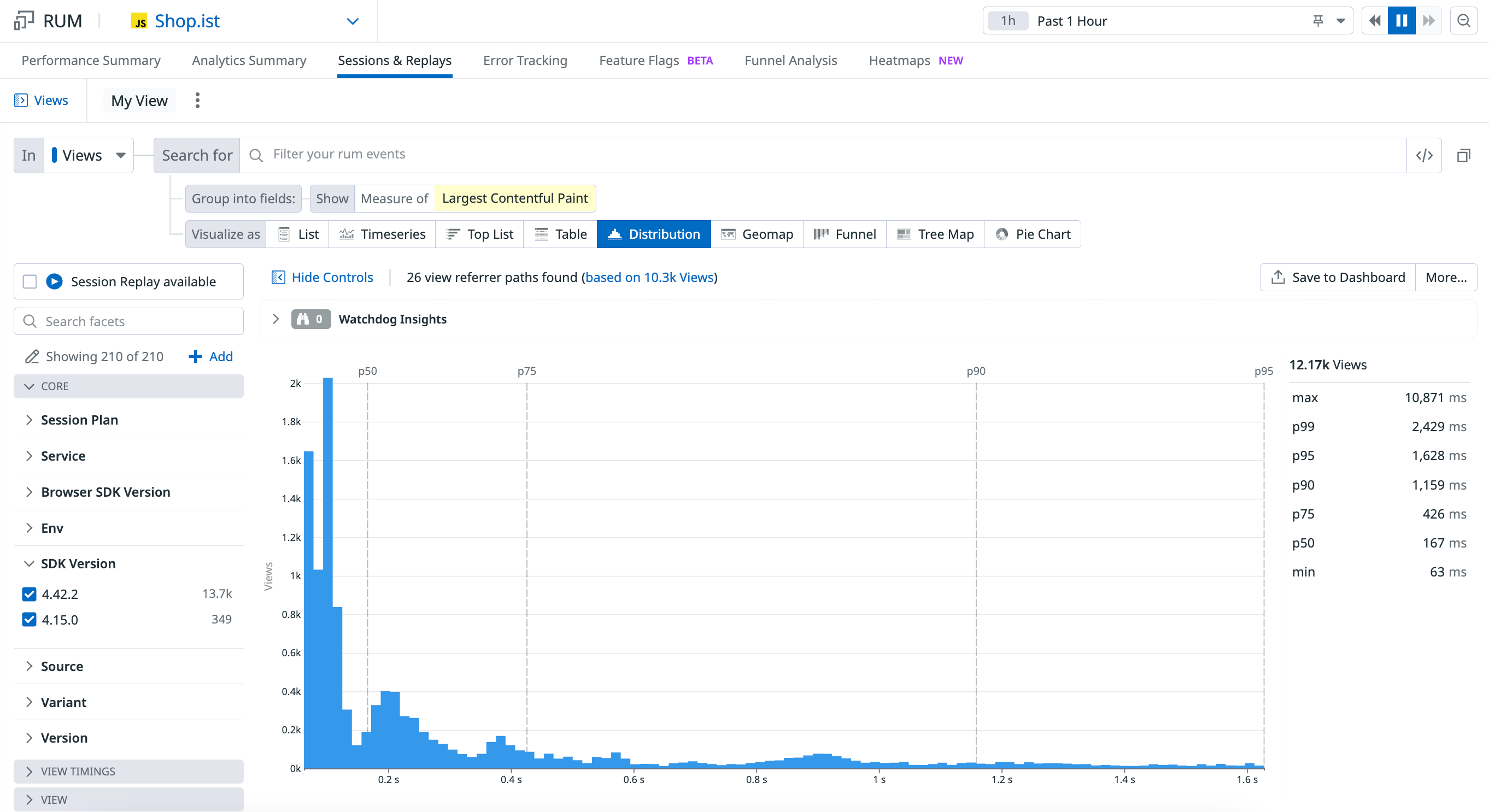
Task: Uncheck SDK Version 4.15.0
Action: point(29,619)
